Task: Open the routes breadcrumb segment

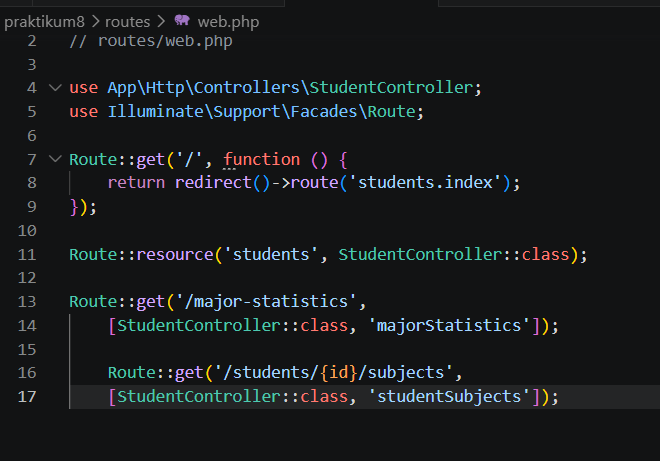Action: pyautogui.click(x=128, y=21)
